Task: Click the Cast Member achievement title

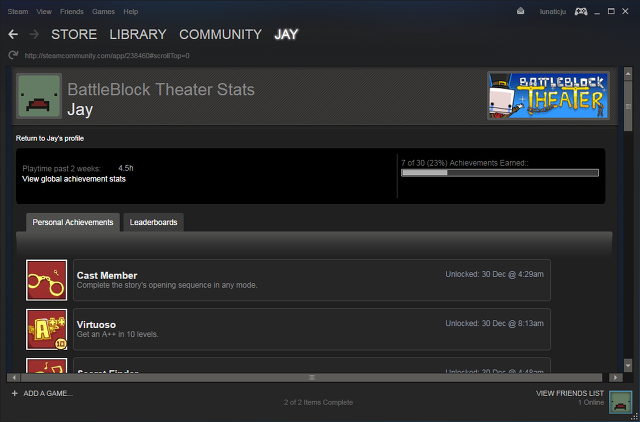Action: [107, 275]
